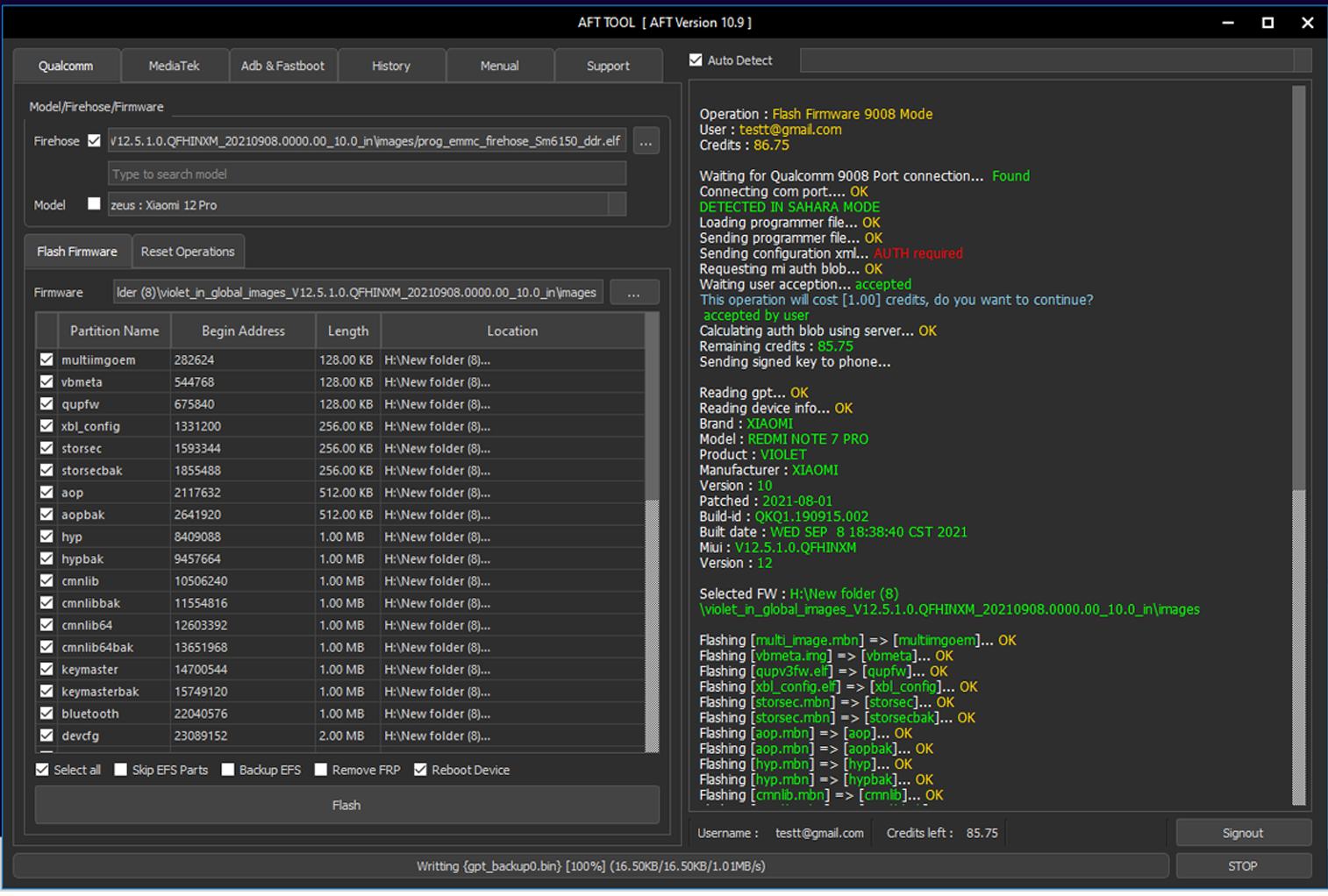
Task: Select 'keymasterbak' partition name
Action: [100, 692]
